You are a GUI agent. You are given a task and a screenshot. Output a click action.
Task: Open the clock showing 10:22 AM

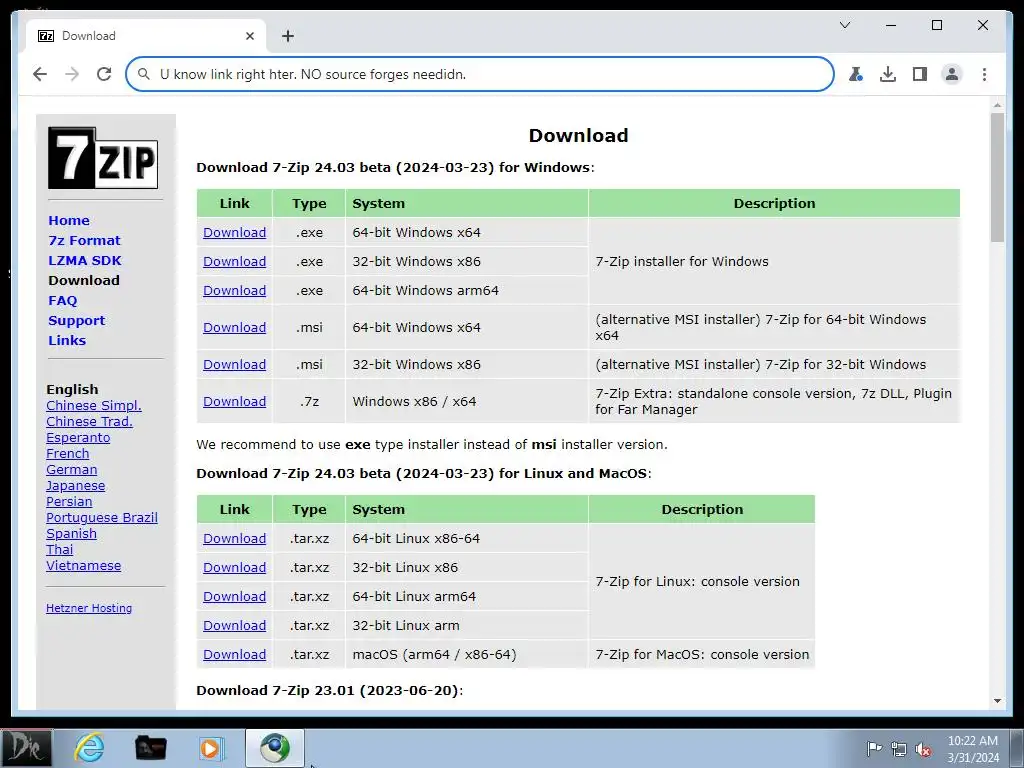973,749
